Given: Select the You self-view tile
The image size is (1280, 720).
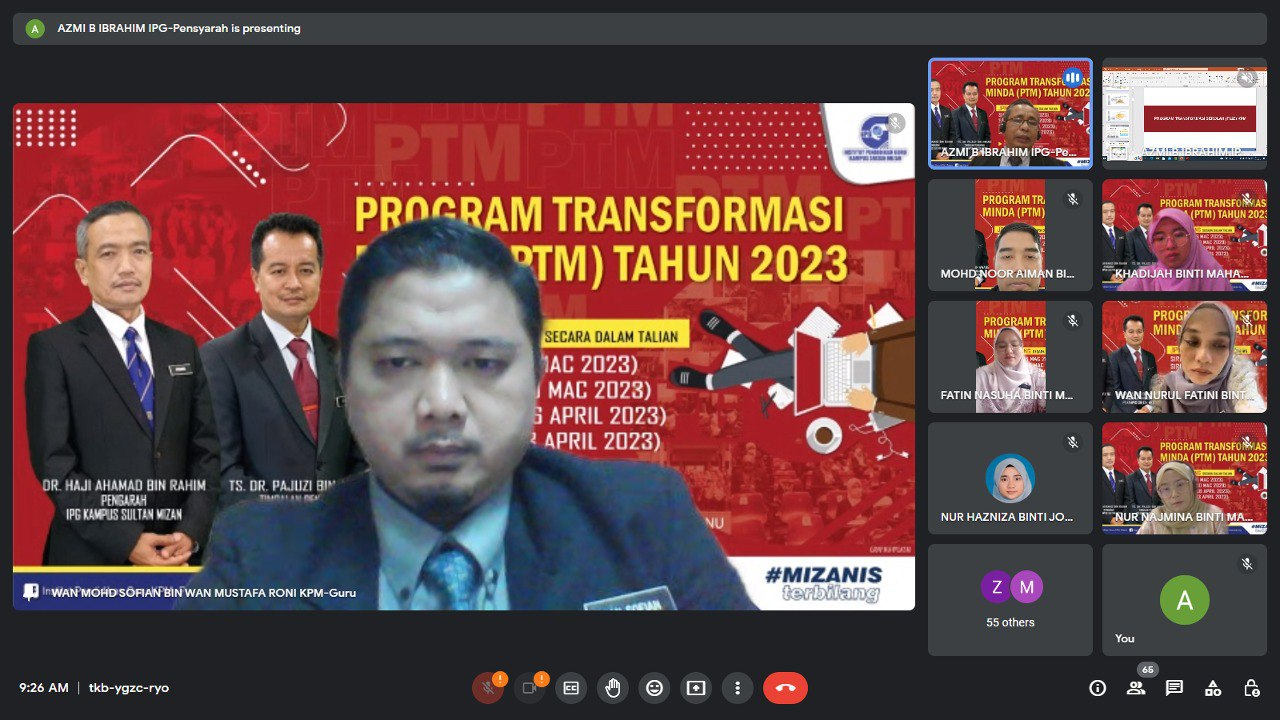Looking at the screenshot, I should [1184, 600].
